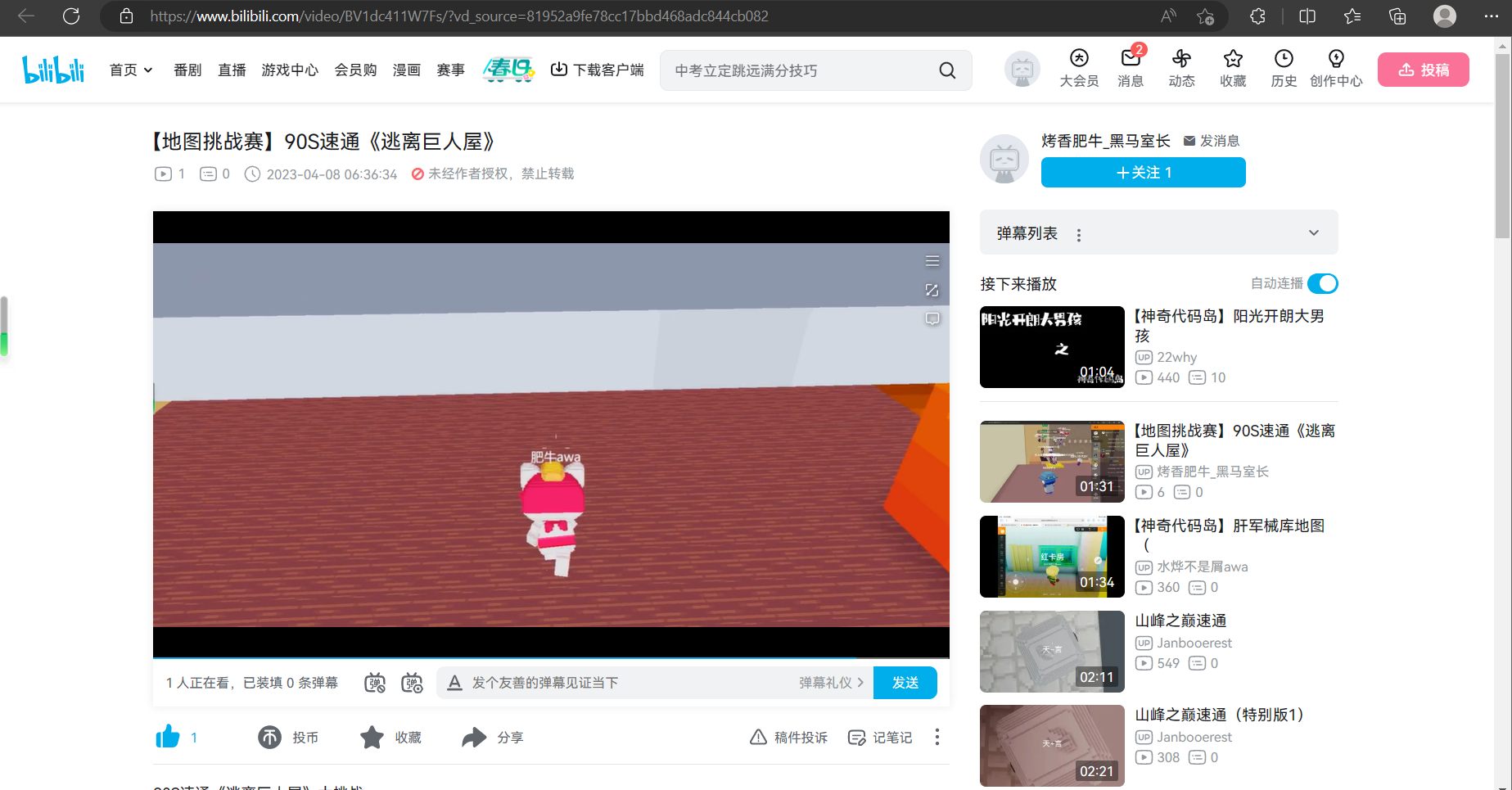Screen dimensions: 1512x790
Task: Click the 分享 share arrow icon
Action: click(474, 738)
